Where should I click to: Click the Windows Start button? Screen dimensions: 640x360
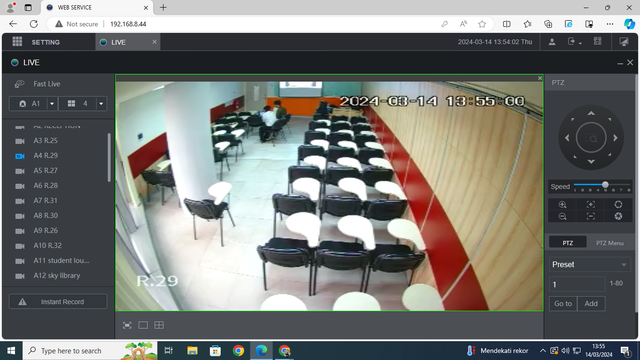(11, 351)
